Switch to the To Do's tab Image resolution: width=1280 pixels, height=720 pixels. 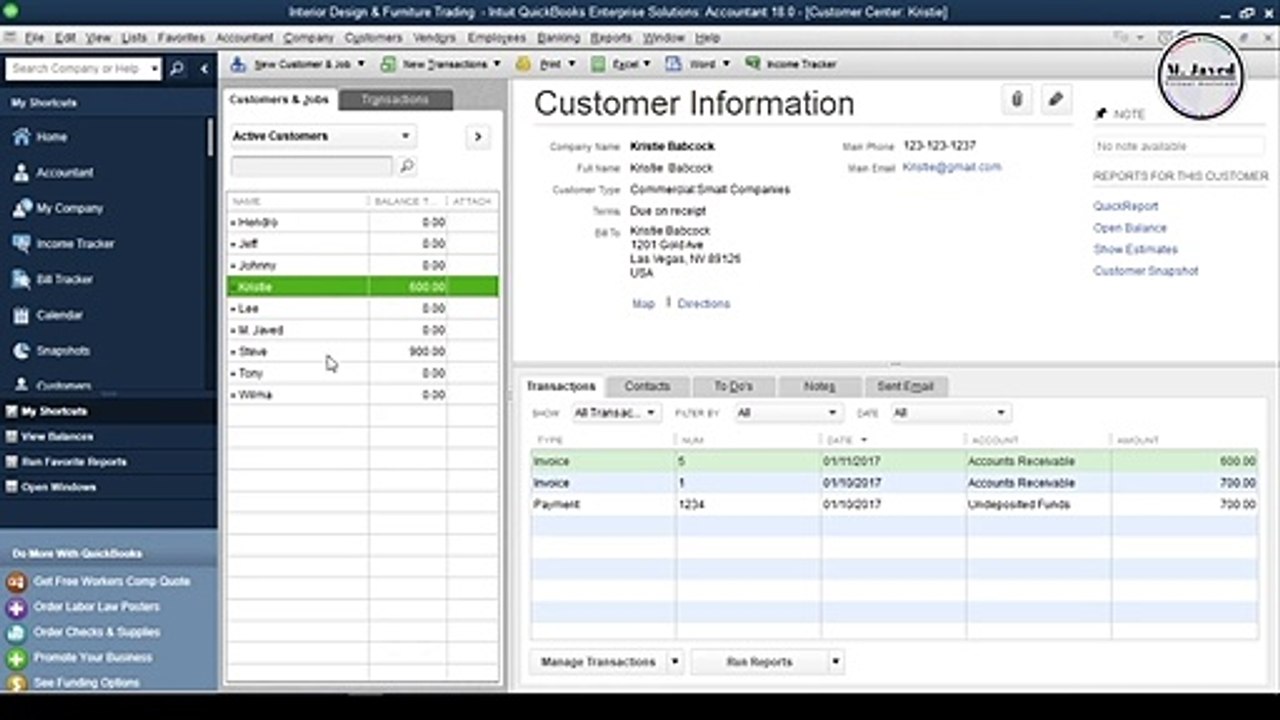point(733,386)
